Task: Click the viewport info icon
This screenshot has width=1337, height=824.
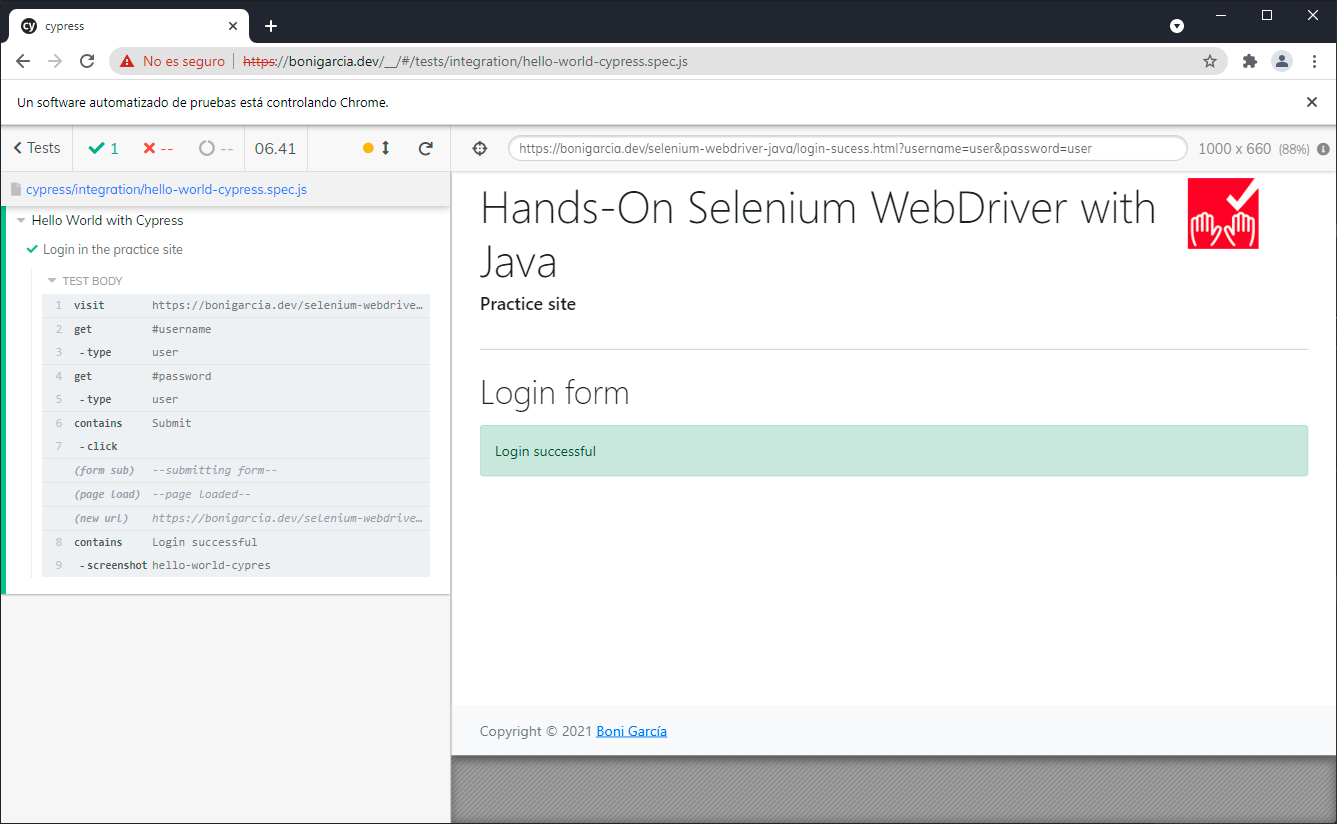Action: (1323, 149)
